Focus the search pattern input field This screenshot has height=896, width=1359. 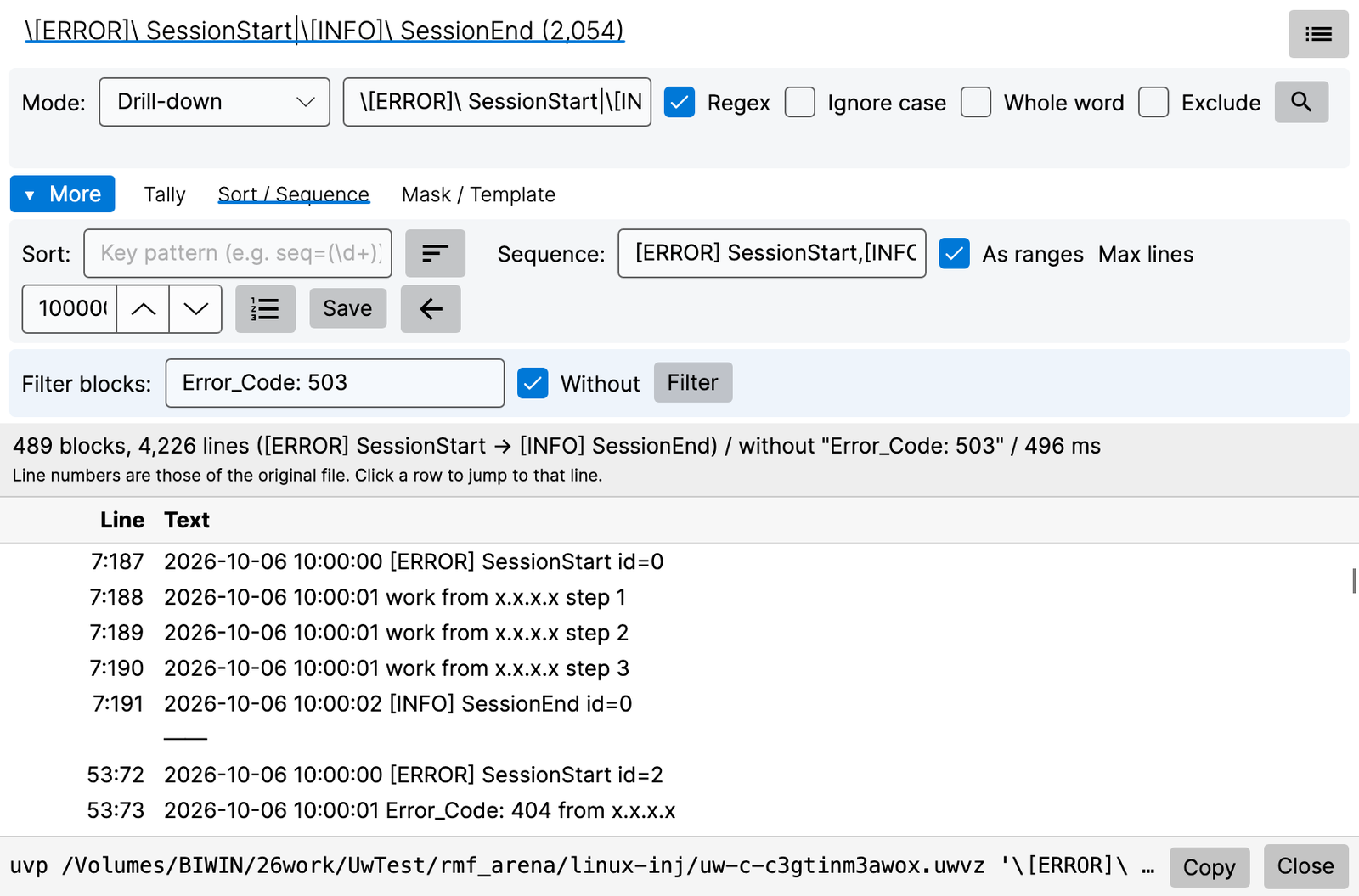tap(497, 102)
